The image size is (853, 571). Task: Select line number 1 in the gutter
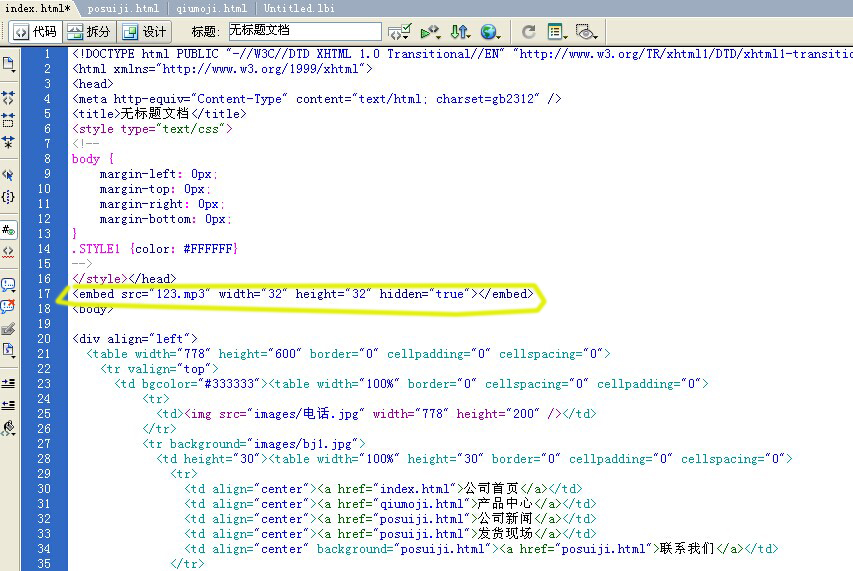pos(47,54)
